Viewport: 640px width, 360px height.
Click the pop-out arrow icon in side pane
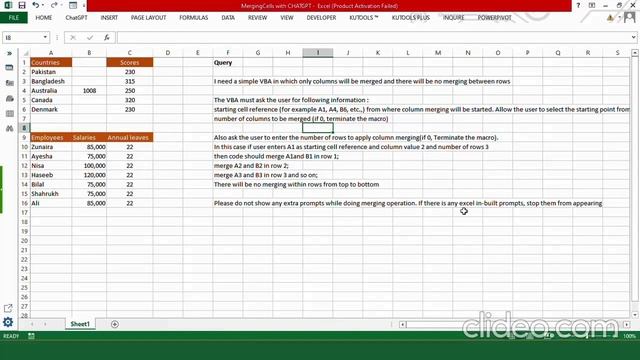pyautogui.click(x=8, y=308)
